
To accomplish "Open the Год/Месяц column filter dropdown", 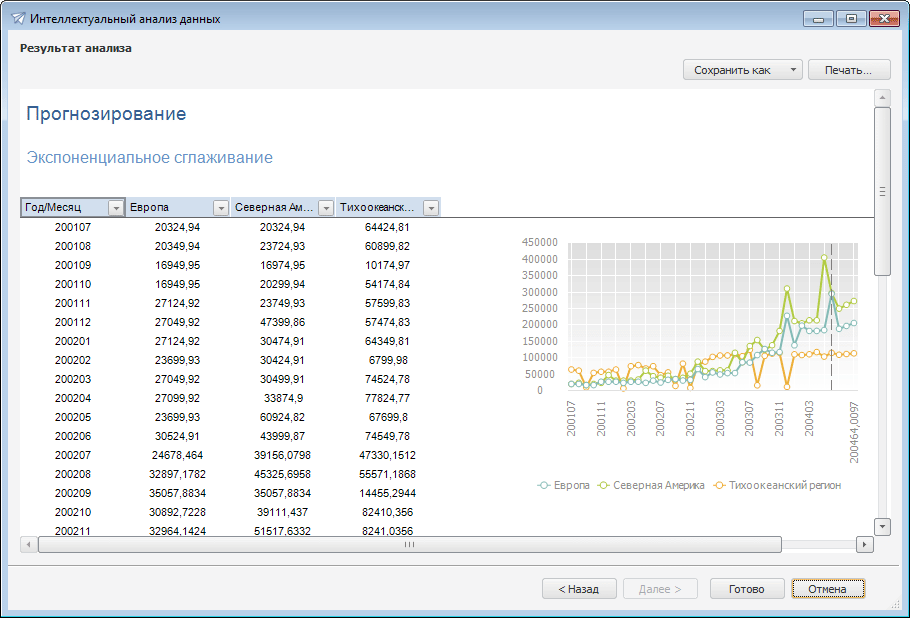I will (115, 208).
